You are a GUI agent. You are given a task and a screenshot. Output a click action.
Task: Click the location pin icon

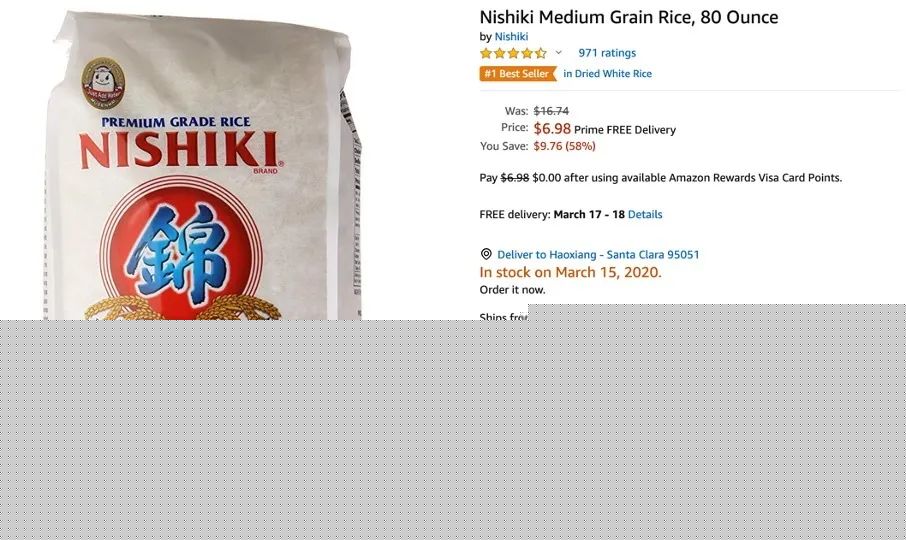point(486,254)
